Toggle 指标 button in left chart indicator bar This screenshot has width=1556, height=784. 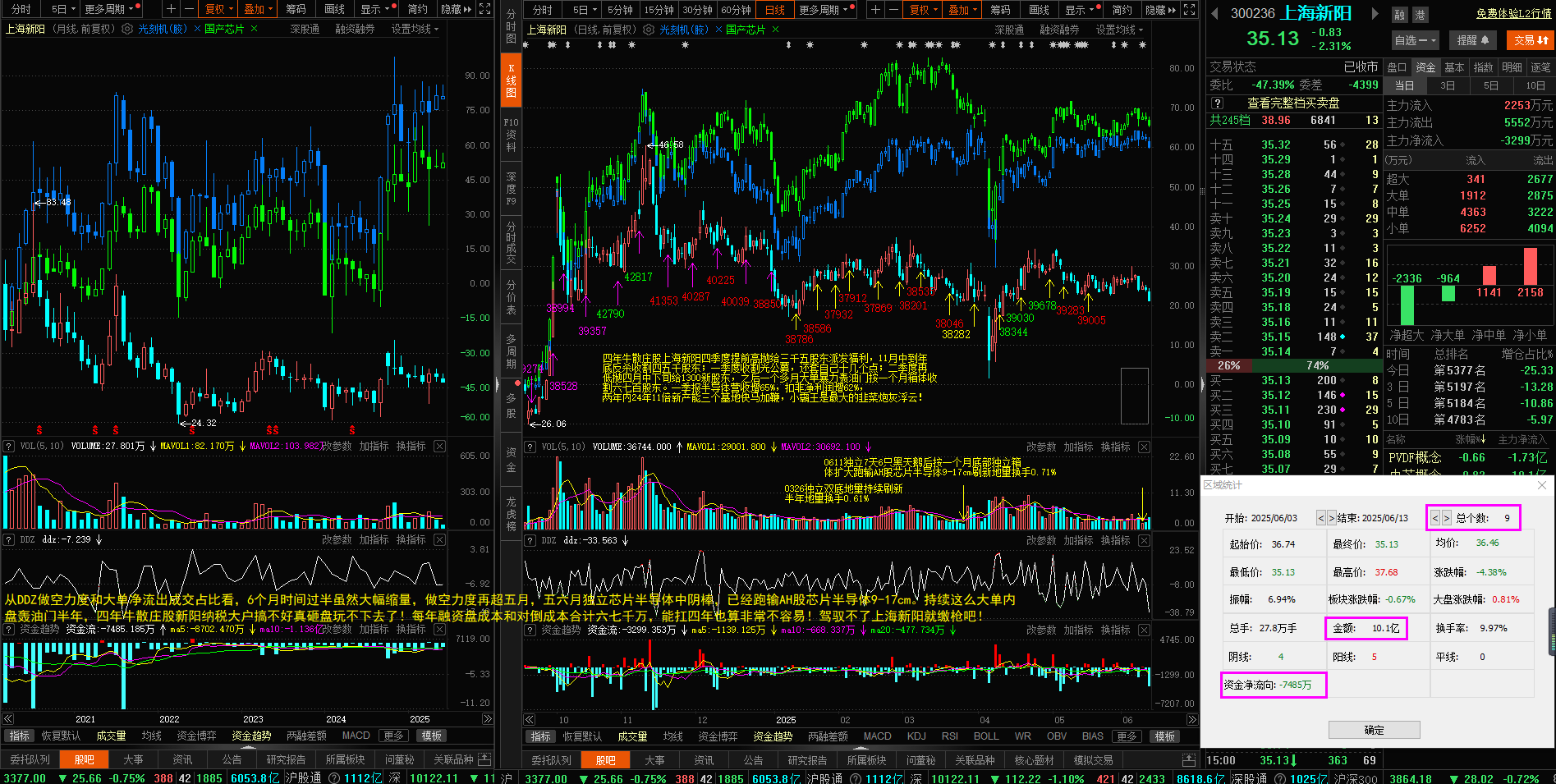click(x=20, y=736)
